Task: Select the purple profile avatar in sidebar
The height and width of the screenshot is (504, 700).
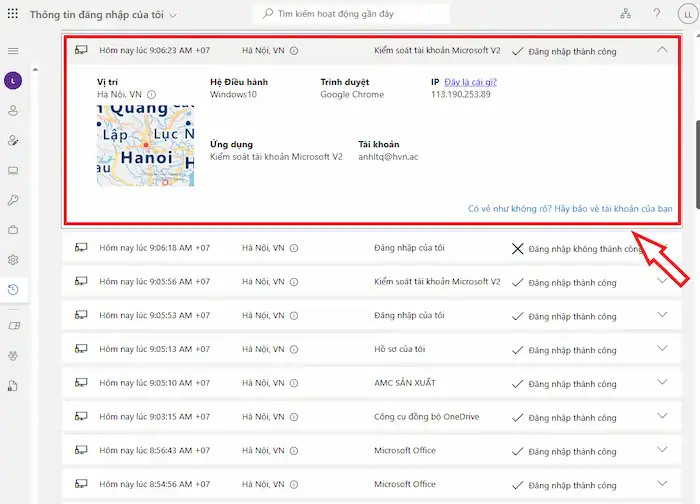Action: (x=13, y=81)
